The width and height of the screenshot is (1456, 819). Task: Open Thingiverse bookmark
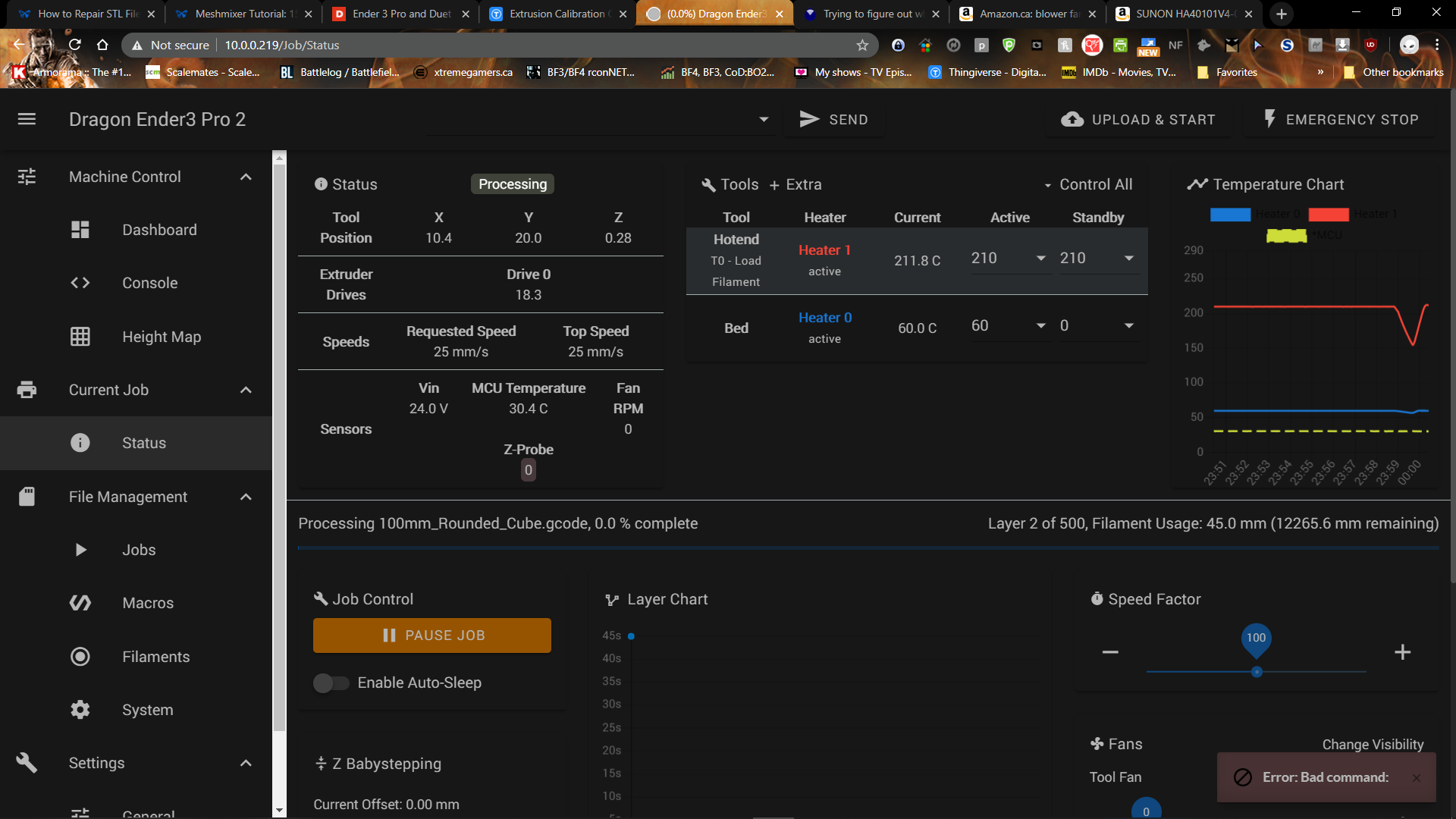point(987,72)
